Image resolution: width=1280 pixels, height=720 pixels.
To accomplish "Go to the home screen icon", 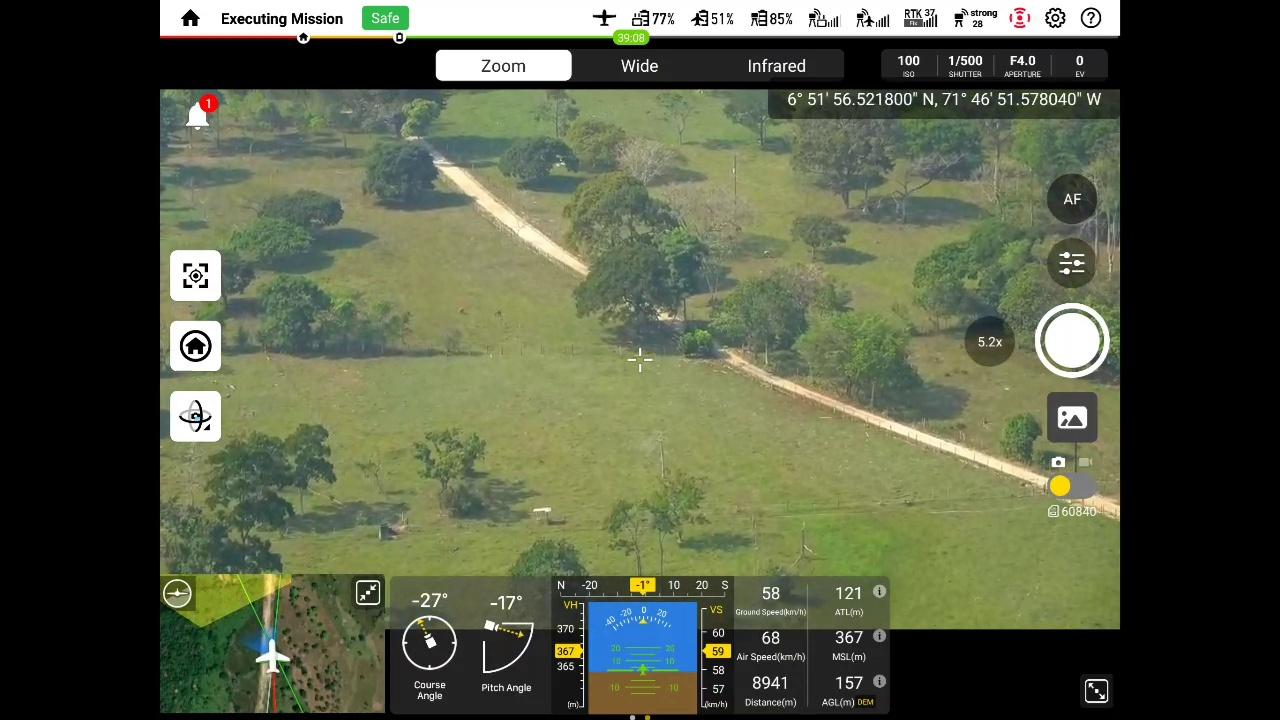I will (190, 18).
